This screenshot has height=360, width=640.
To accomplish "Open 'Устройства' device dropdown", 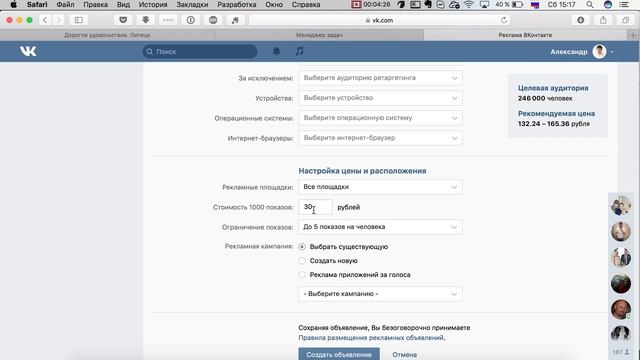I will (x=380, y=98).
